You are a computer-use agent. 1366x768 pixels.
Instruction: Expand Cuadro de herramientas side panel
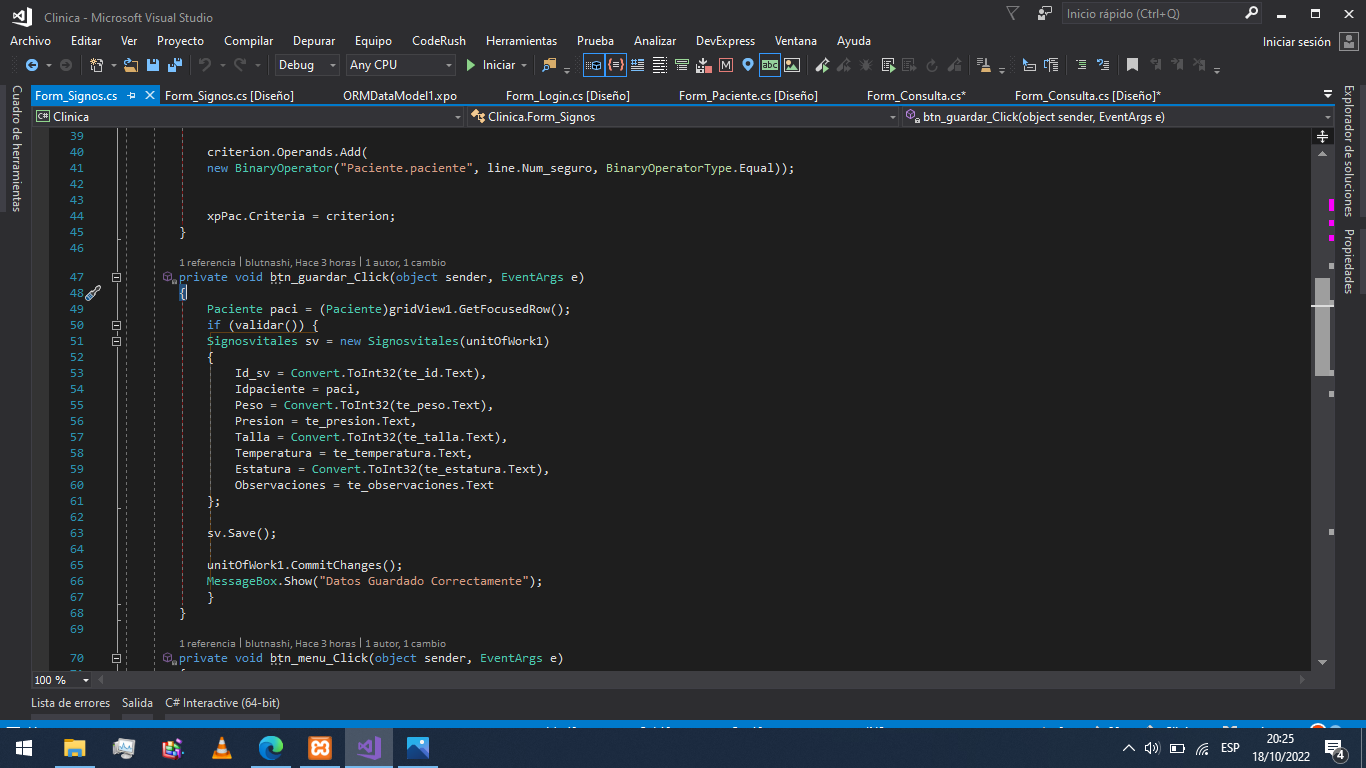[16, 148]
